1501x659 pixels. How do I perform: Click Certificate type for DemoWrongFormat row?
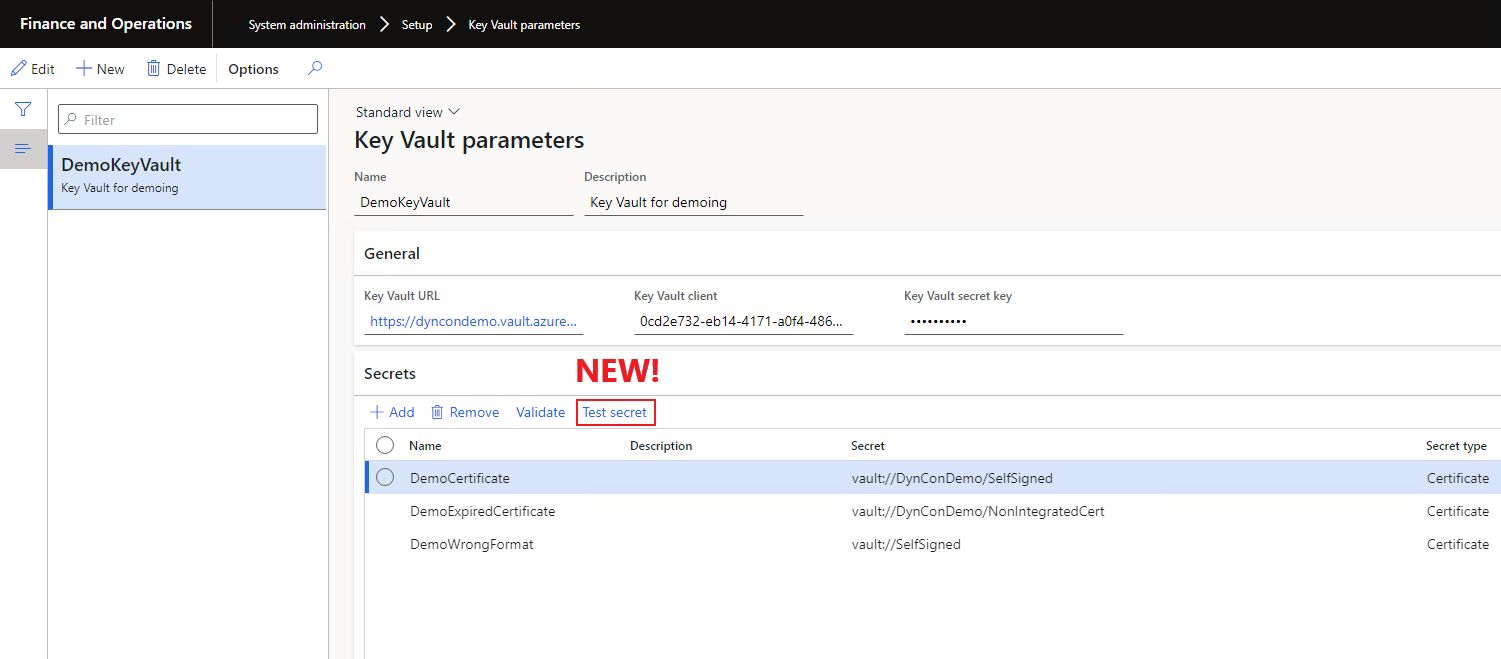pyautogui.click(x=1458, y=544)
